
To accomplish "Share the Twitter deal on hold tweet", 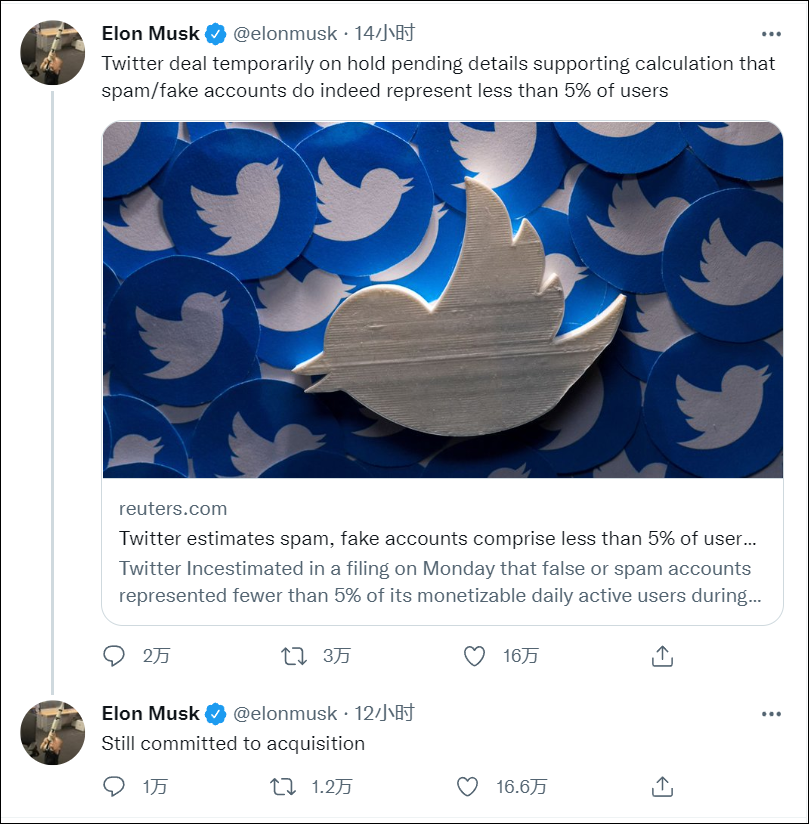I will click(661, 656).
